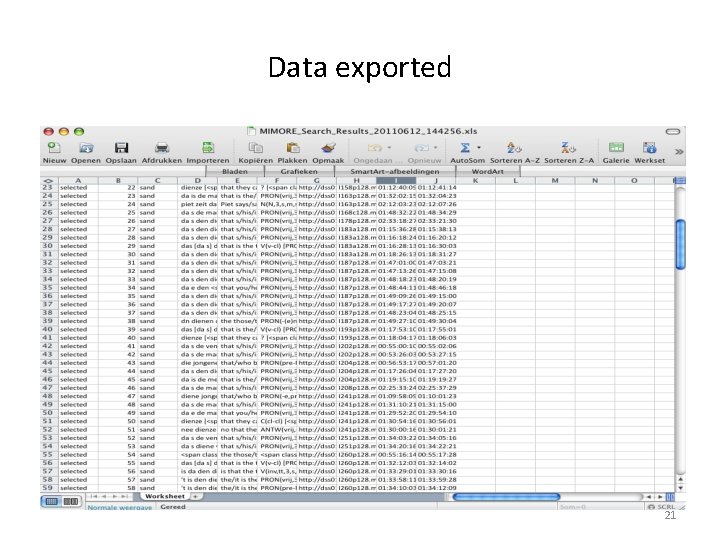Viewport: 720px width, 540px height.
Task: Click the 'Gereed' status text
Action: [x=173, y=507]
